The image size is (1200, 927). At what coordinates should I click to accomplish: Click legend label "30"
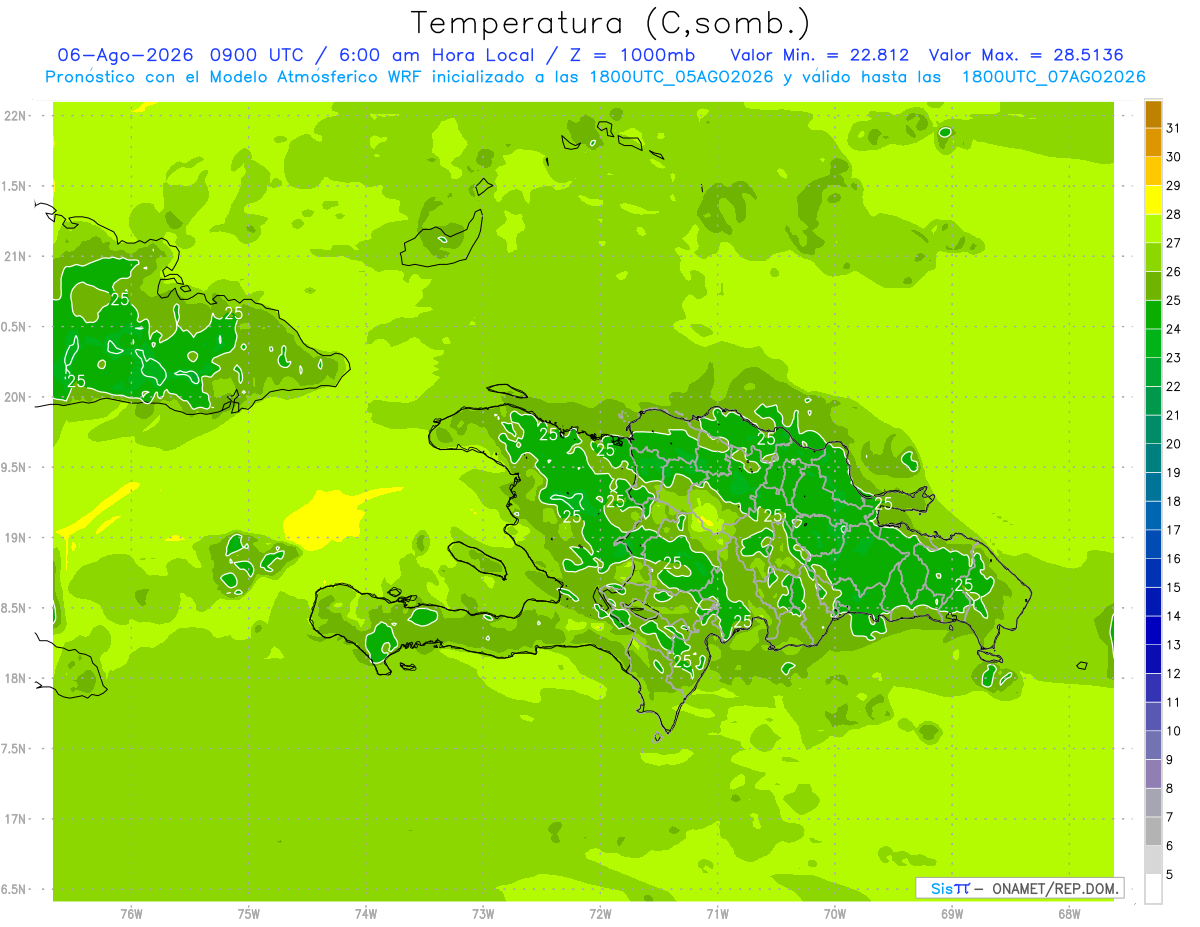[x=1174, y=157]
